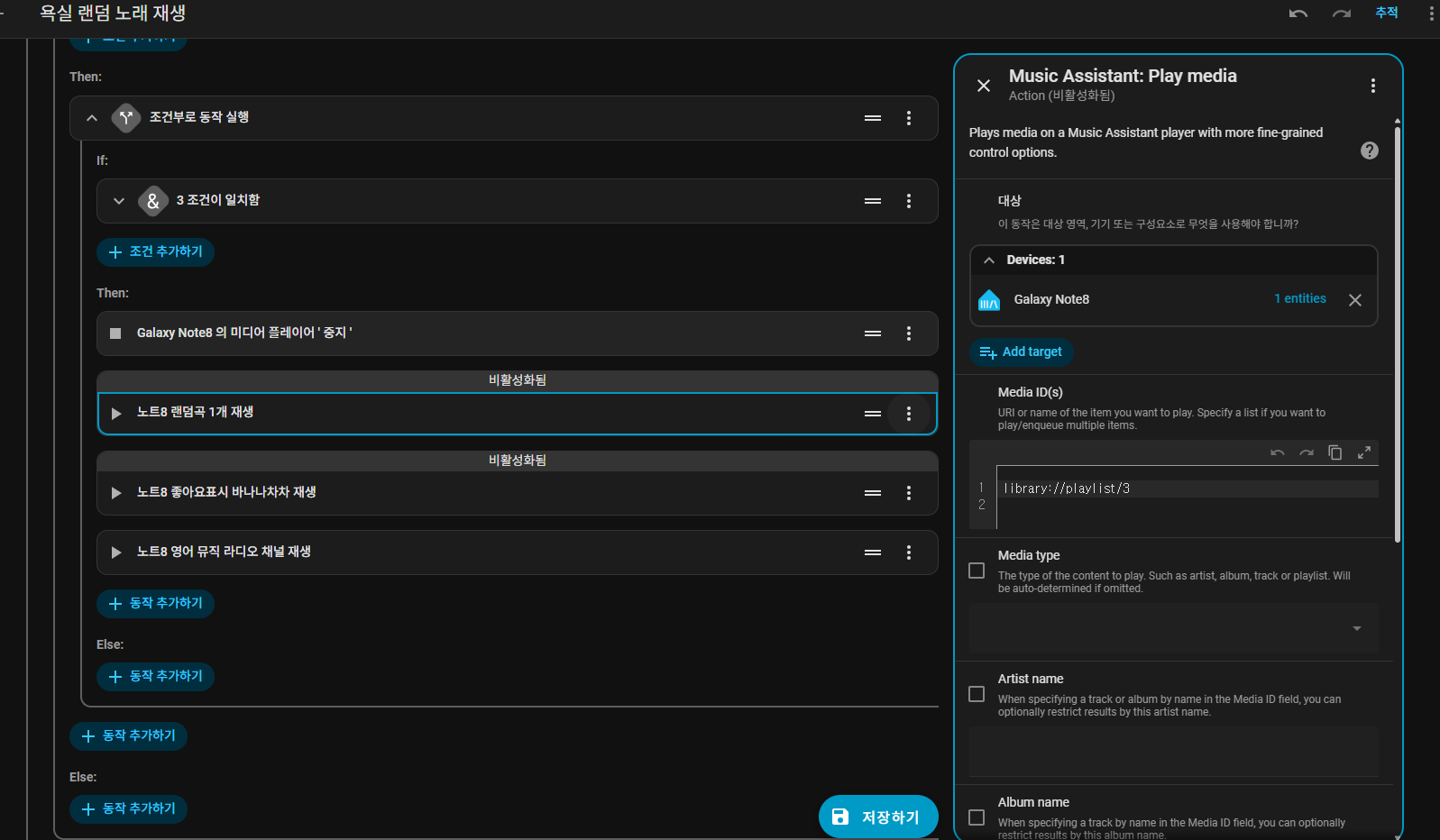Click the help icon in Play media panel
The height and width of the screenshot is (840, 1440).
tap(1369, 151)
